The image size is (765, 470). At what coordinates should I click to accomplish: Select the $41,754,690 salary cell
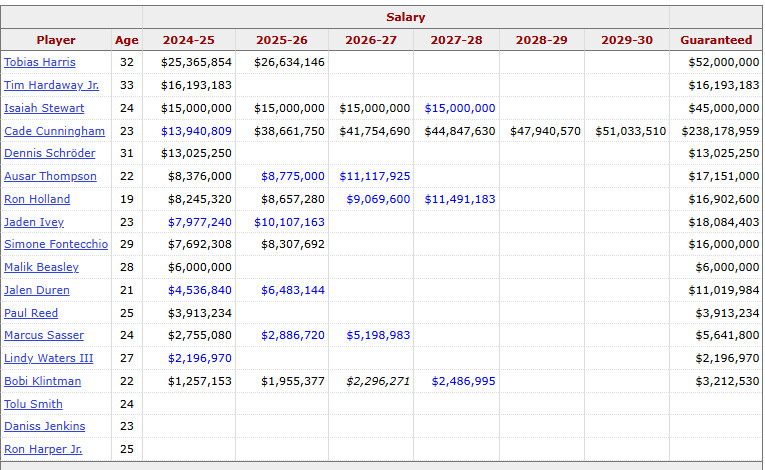click(x=375, y=131)
